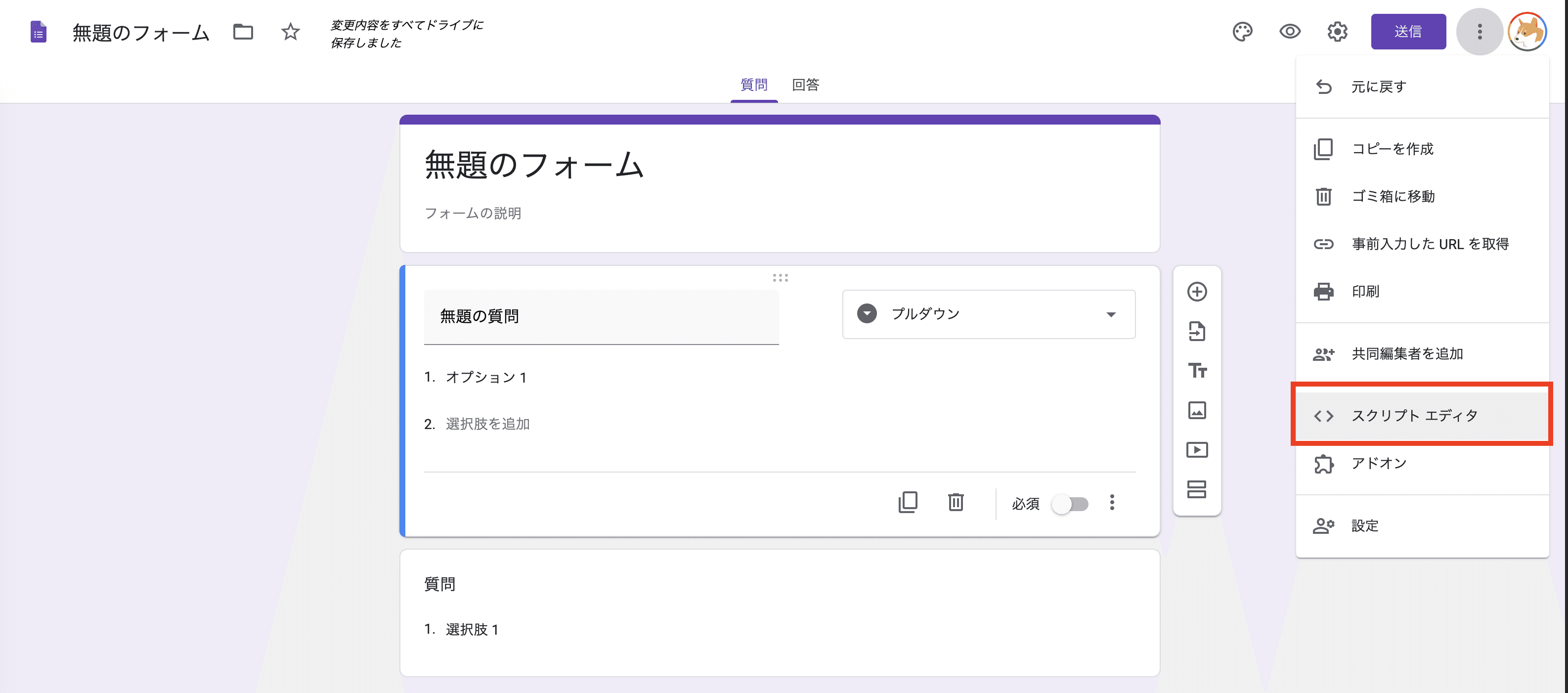Click the preview form eye icon

click(1291, 32)
